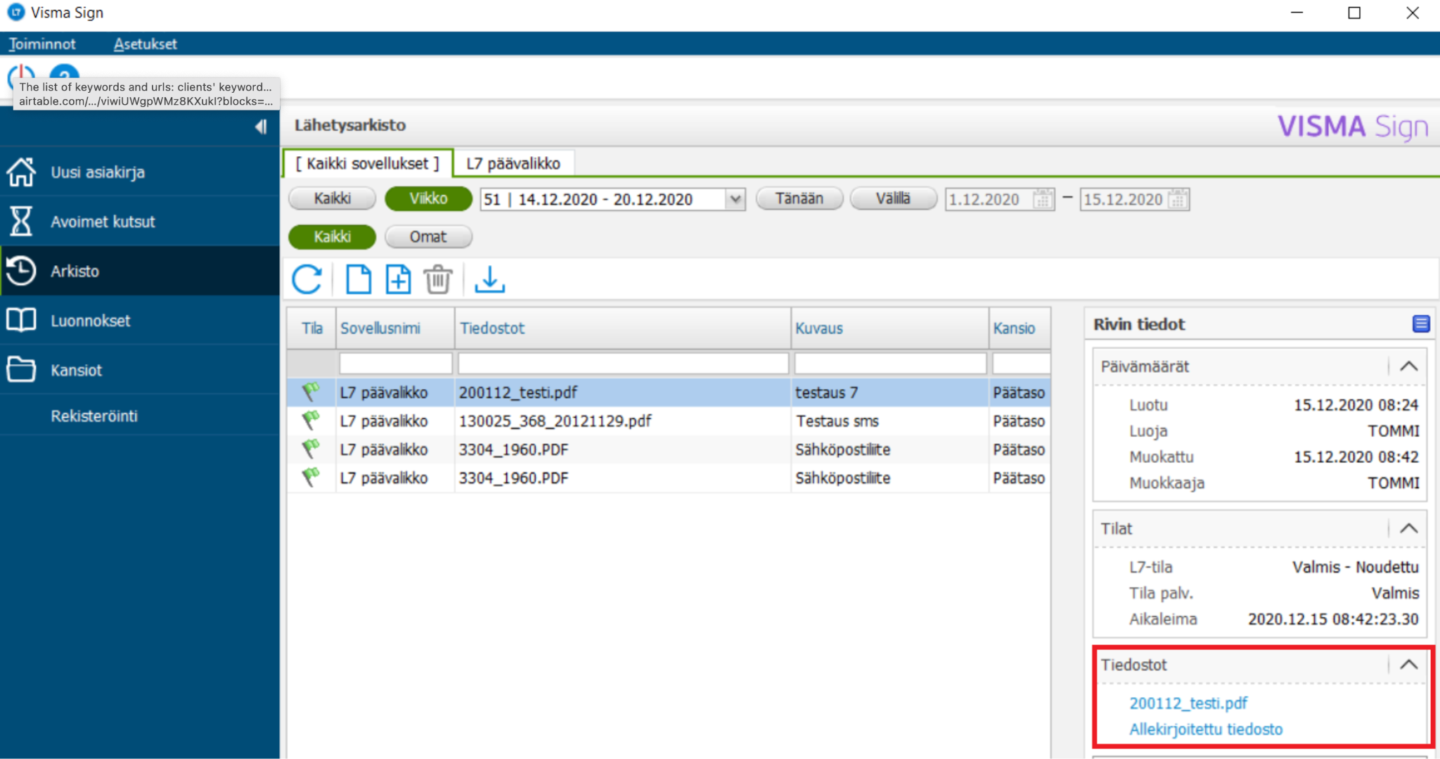Open the 200112_testi.pdf file link

[x=1188, y=703]
